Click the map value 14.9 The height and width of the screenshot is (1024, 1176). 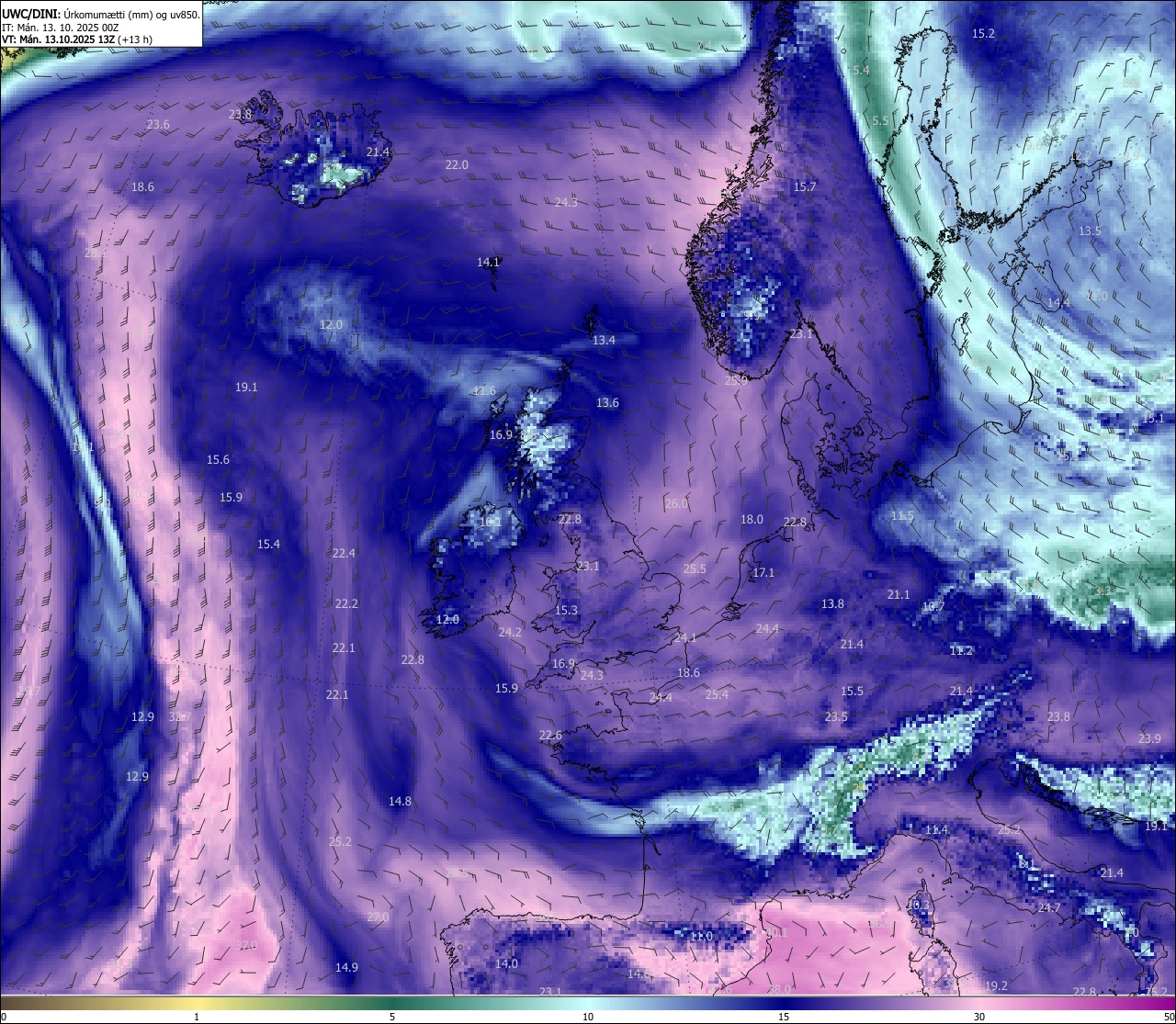coord(346,967)
